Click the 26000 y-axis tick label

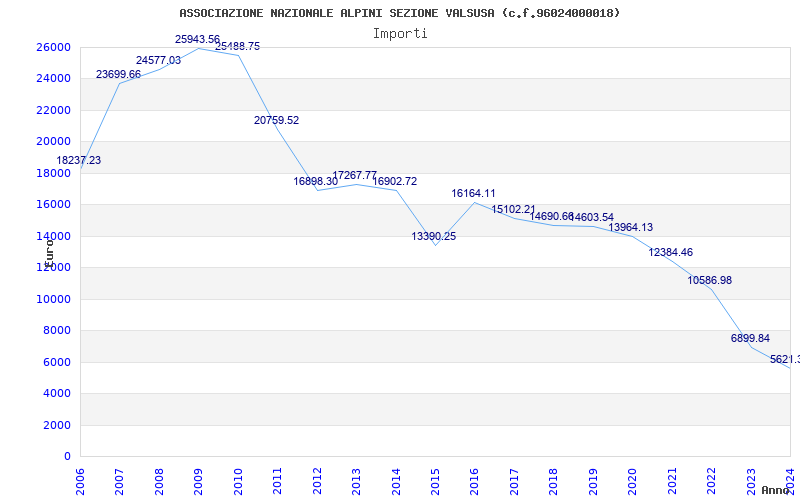tap(53, 47)
